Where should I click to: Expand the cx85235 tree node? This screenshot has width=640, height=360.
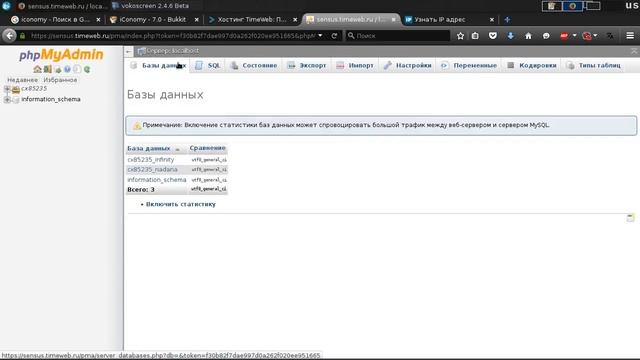point(7,89)
